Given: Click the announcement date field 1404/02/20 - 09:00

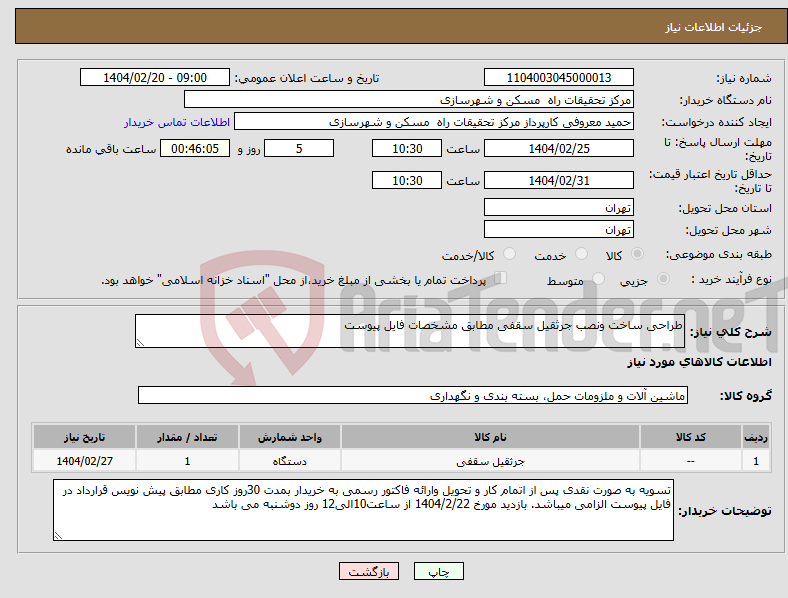Looking at the screenshot, I should pos(155,77).
